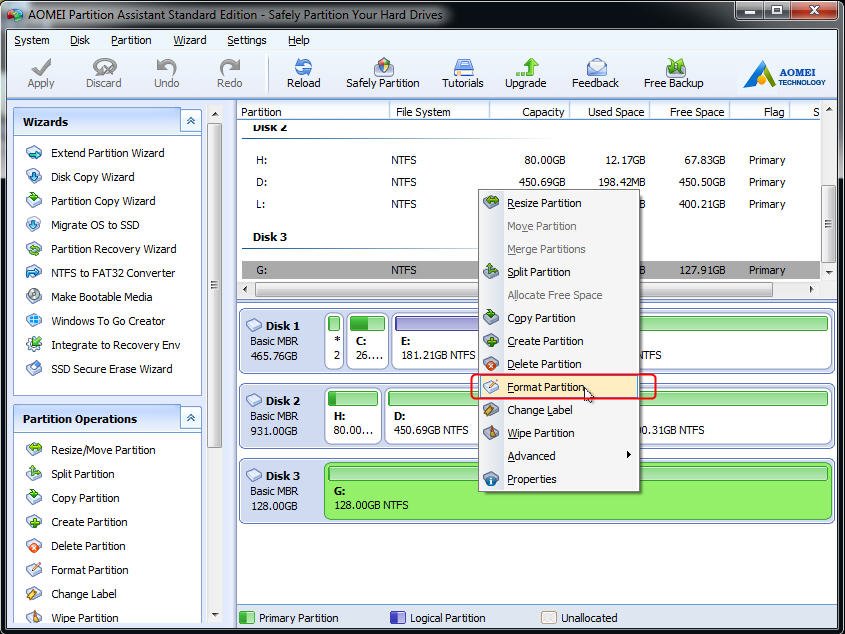Select Copy Partition in sidebar operations
The image size is (845, 634).
point(73,498)
